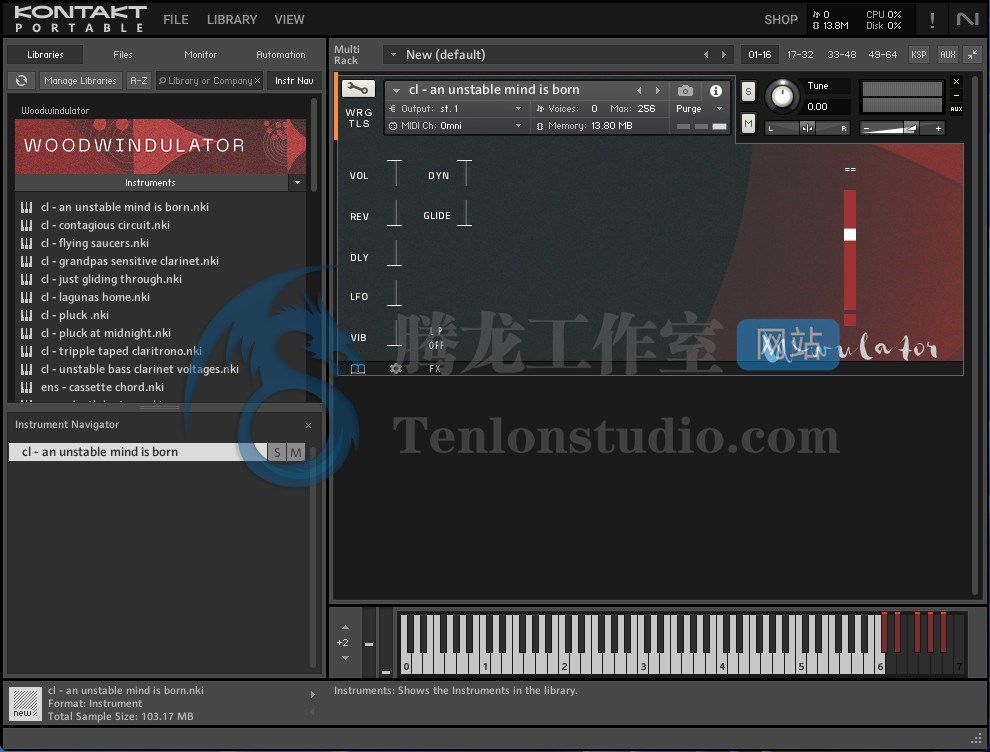
Task: Go to next multi preset
Action: [x=724, y=55]
